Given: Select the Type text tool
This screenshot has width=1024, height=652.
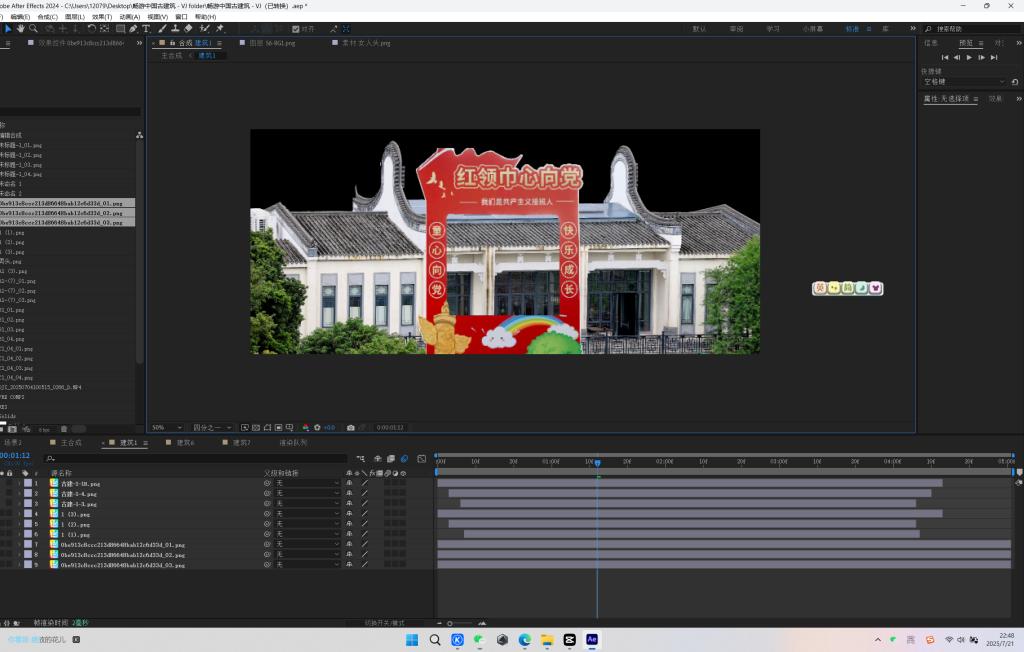Looking at the screenshot, I should coord(147,29).
